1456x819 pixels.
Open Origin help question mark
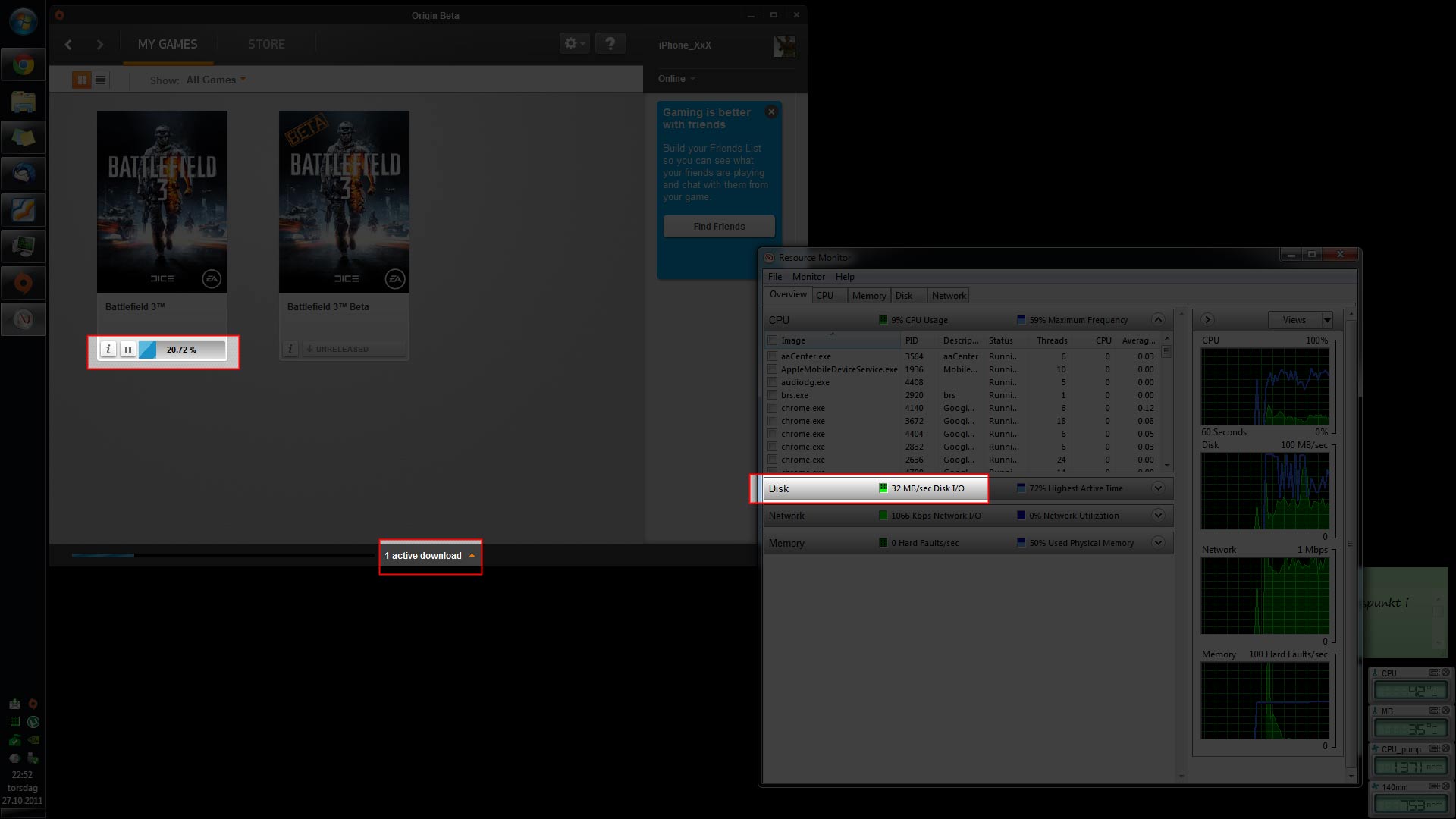[610, 44]
